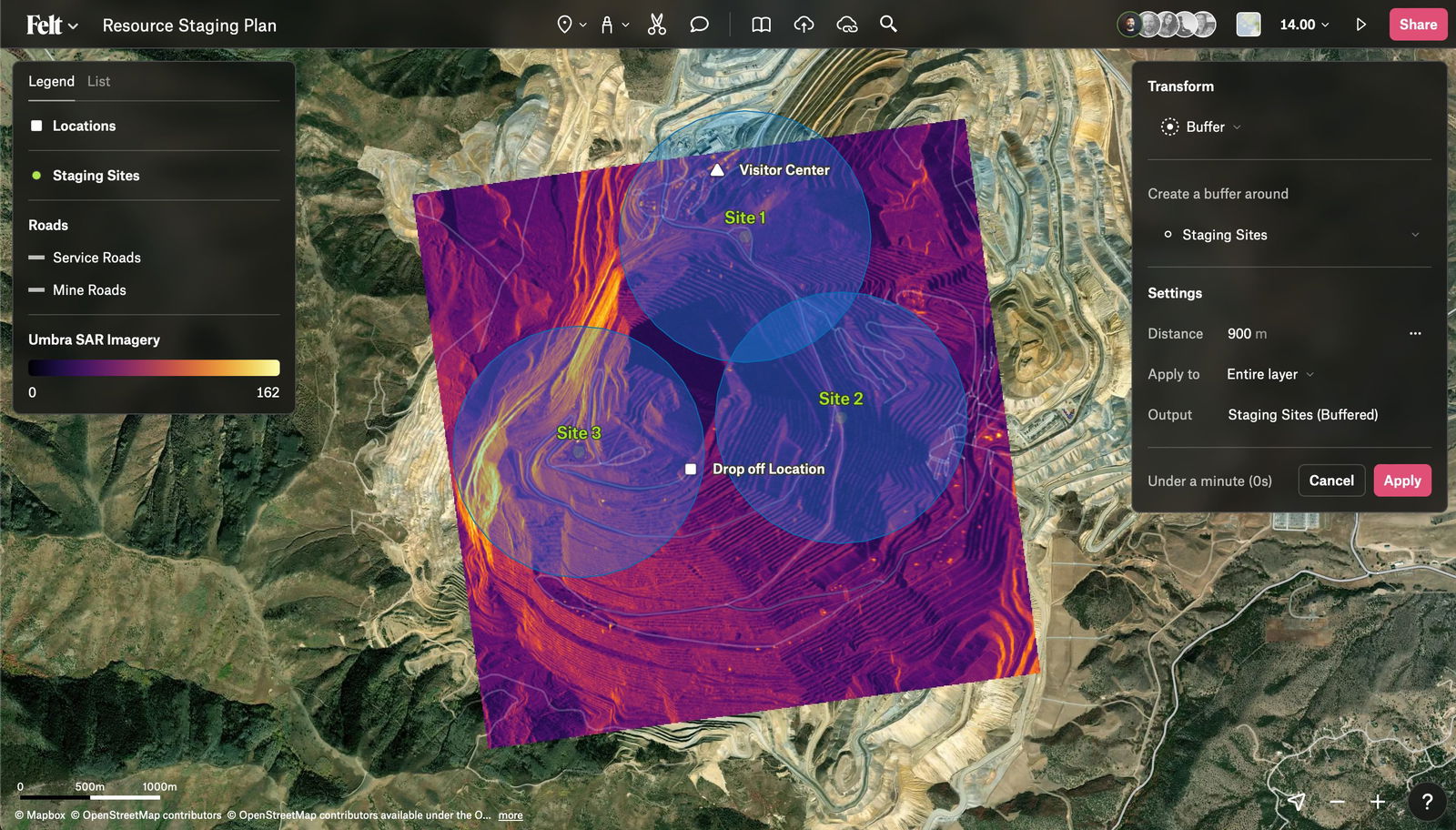Viewport: 1456px width, 830px height.
Task: Start presentation with the play icon
Action: (1362, 25)
